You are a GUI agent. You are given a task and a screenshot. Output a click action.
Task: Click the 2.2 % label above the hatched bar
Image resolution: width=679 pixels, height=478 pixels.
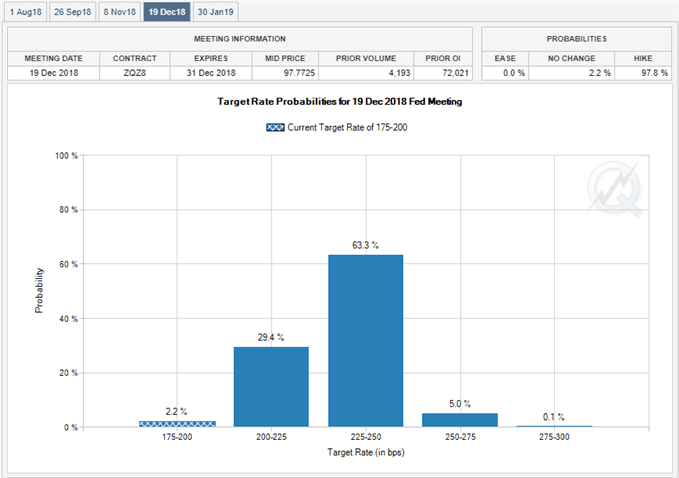coord(176,412)
